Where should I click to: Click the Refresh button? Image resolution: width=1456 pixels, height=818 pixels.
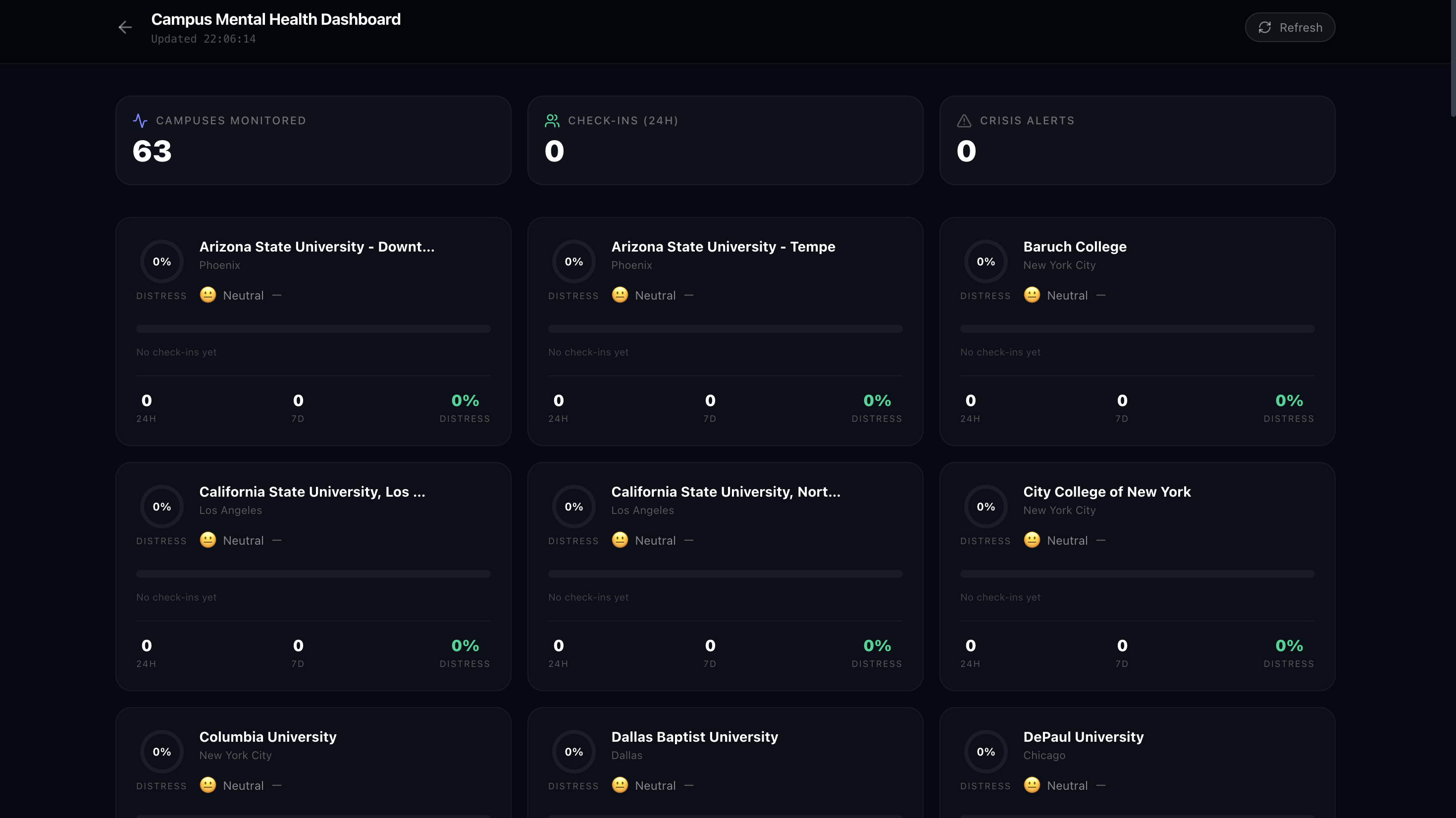click(x=1289, y=27)
